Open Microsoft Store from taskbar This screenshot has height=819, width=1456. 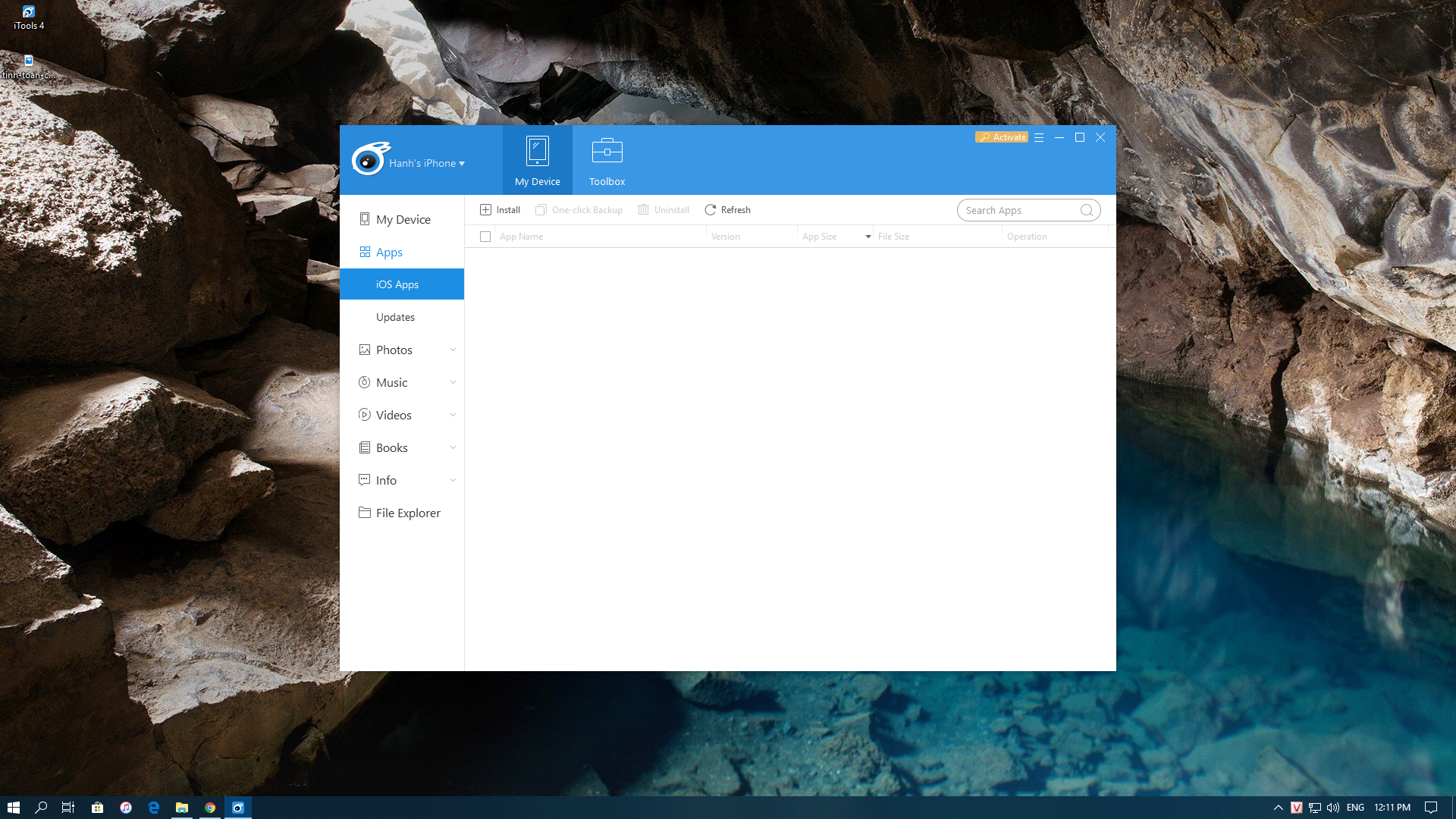coord(97,808)
